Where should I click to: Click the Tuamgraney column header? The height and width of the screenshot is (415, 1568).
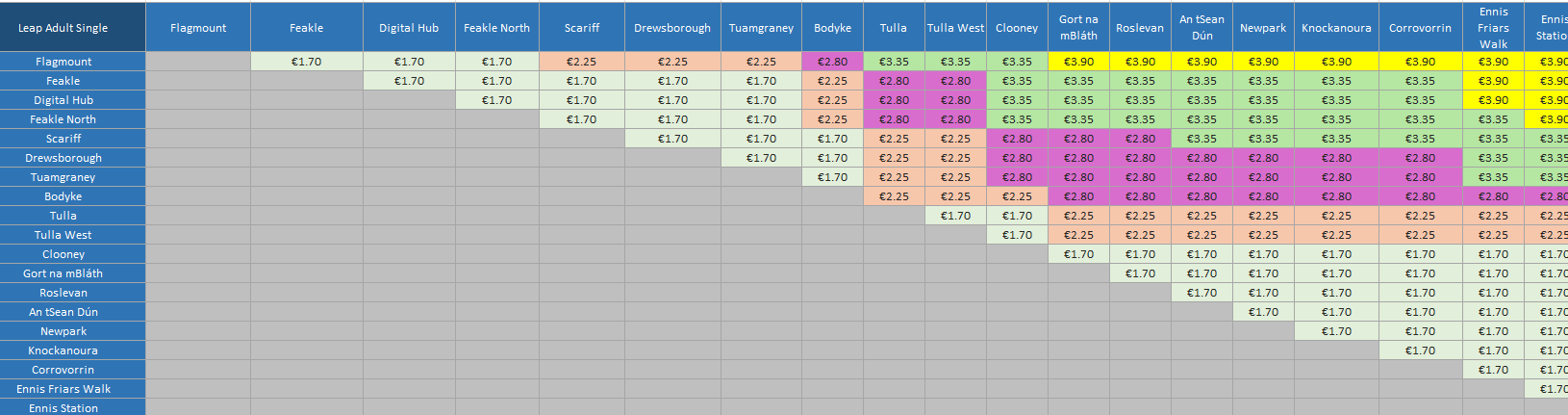(x=762, y=28)
